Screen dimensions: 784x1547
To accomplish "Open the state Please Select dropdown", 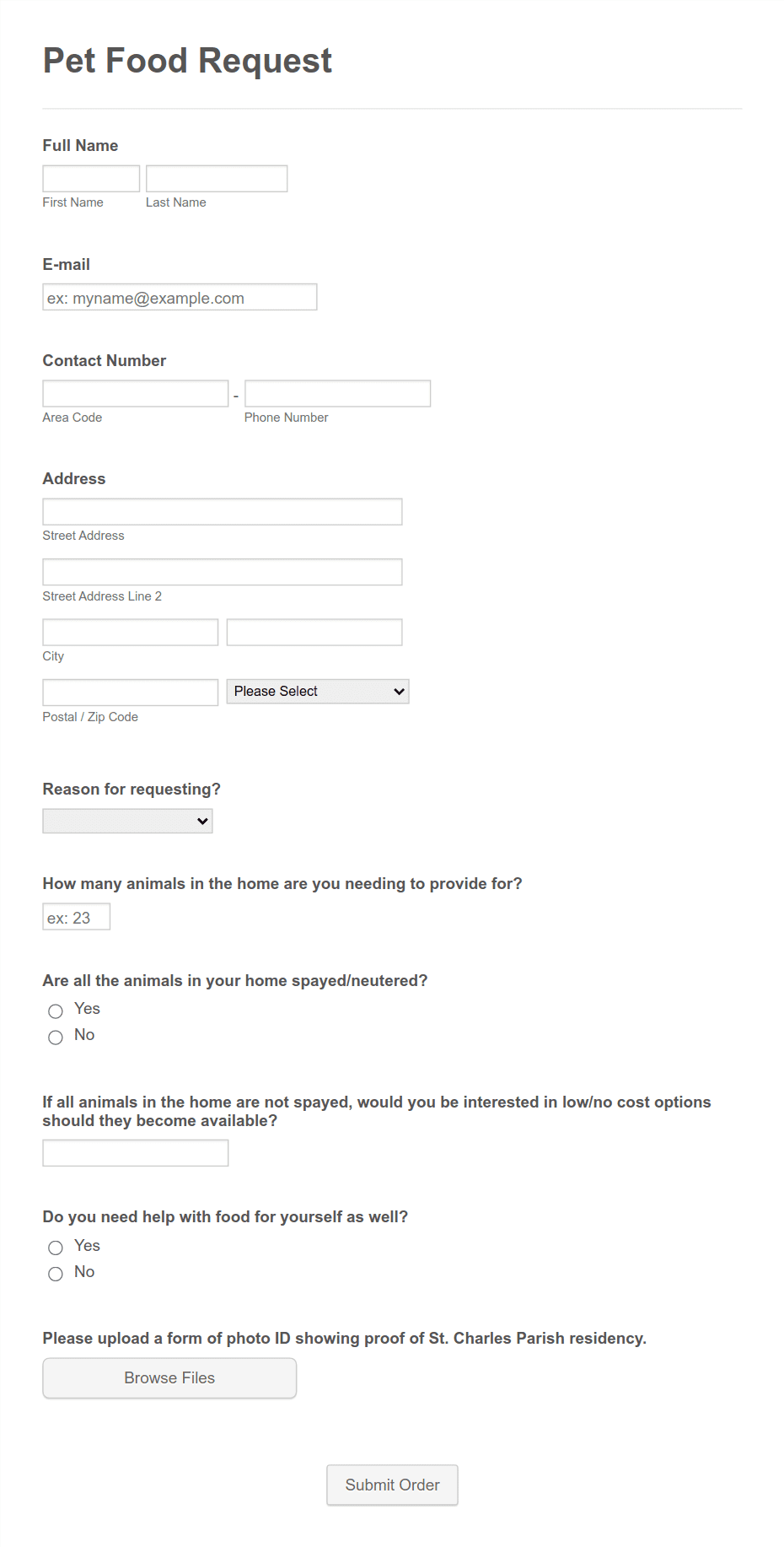I will click(317, 691).
